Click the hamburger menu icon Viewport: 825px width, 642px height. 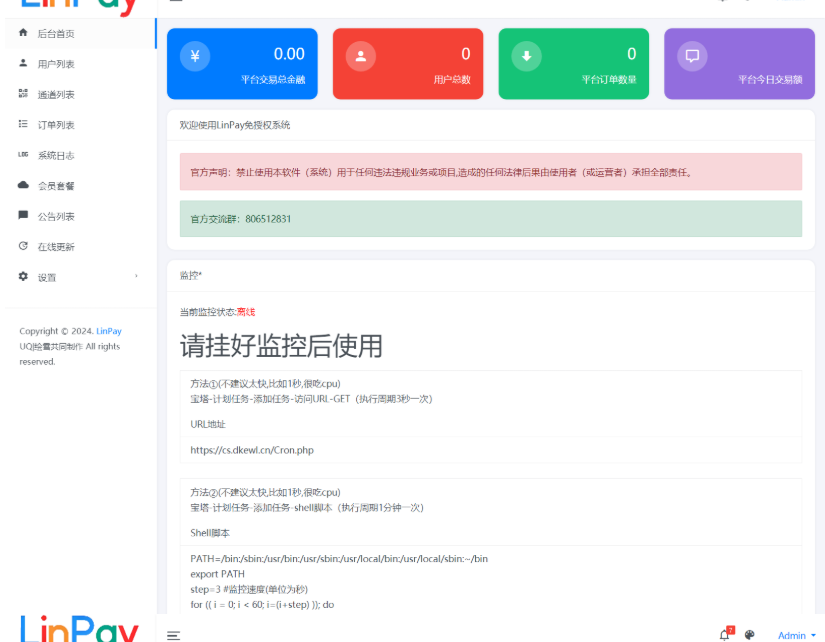[174, 634]
